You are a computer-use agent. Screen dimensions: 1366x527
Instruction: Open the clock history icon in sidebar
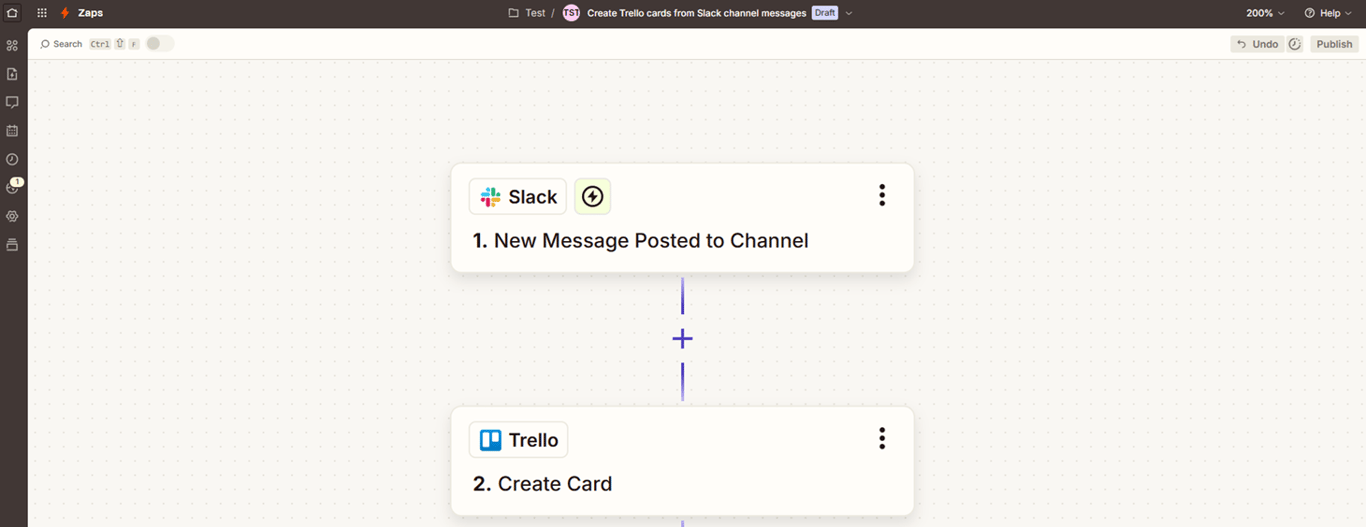12,159
